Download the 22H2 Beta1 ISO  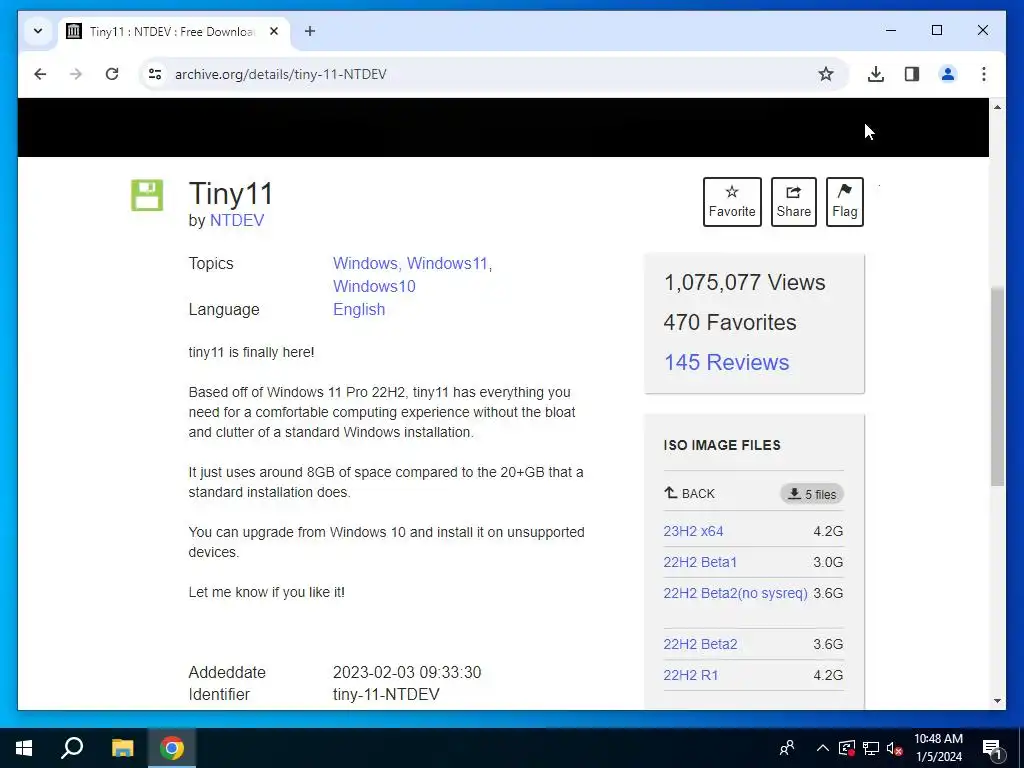tap(700, 562)
